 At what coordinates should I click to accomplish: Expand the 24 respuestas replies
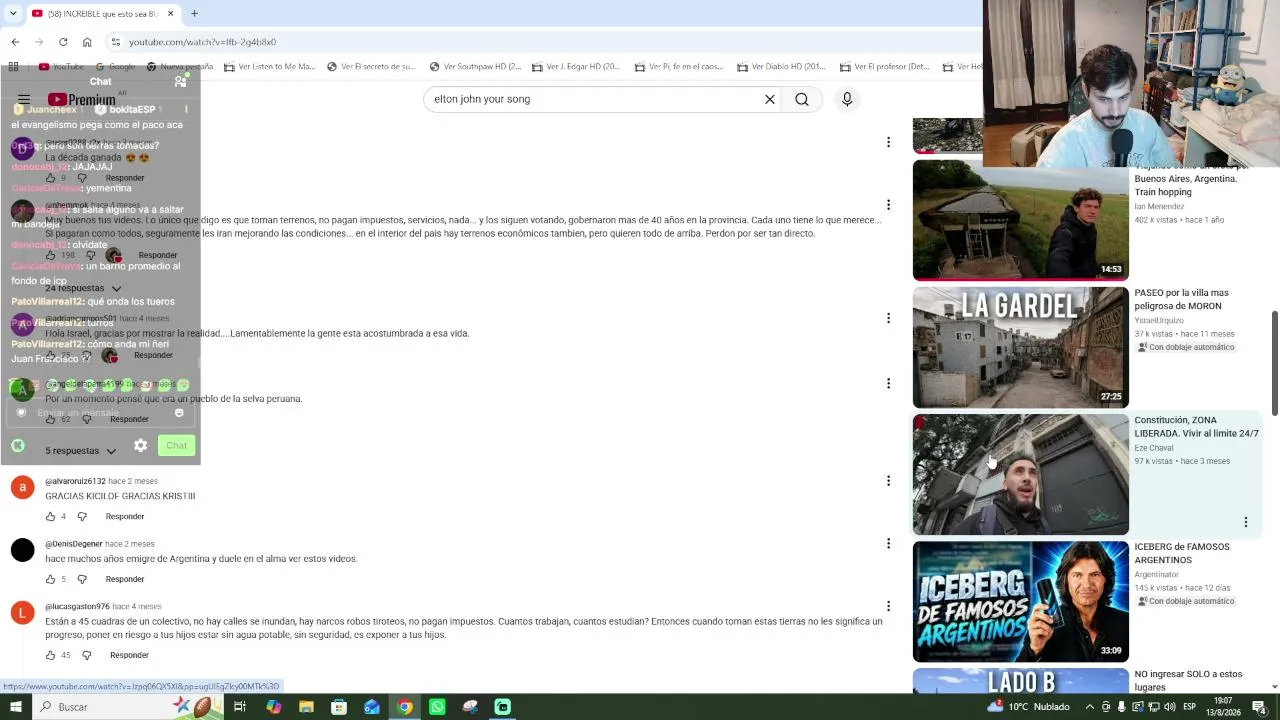point(83,288)
